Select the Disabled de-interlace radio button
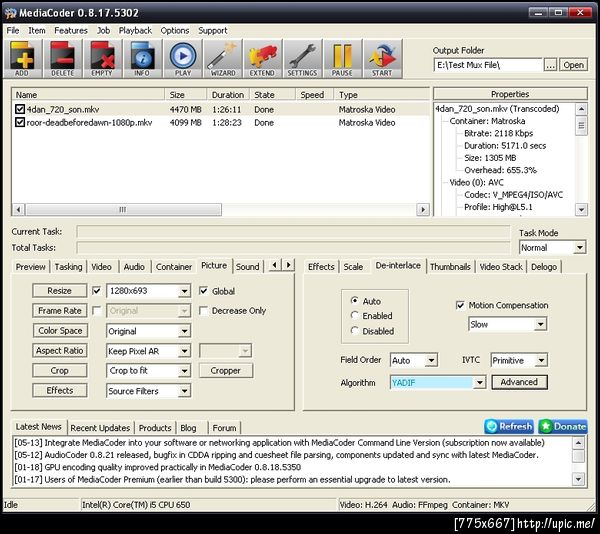This screenshot has height=534, width=600. [355, 331]
